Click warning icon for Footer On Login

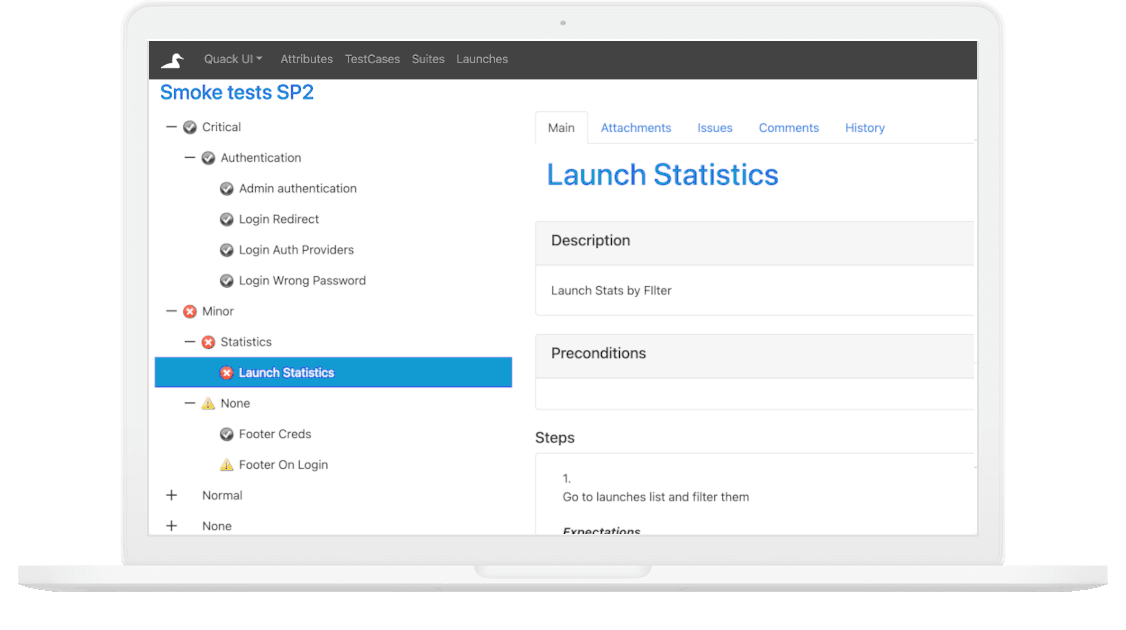pyautogui.click(x=227, y=465)
